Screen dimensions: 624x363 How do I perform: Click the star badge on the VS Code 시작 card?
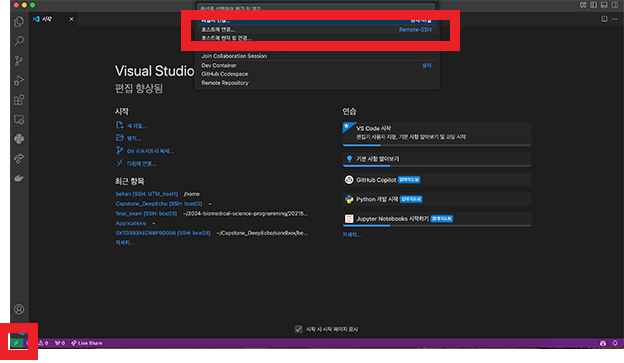coord(347,127)
